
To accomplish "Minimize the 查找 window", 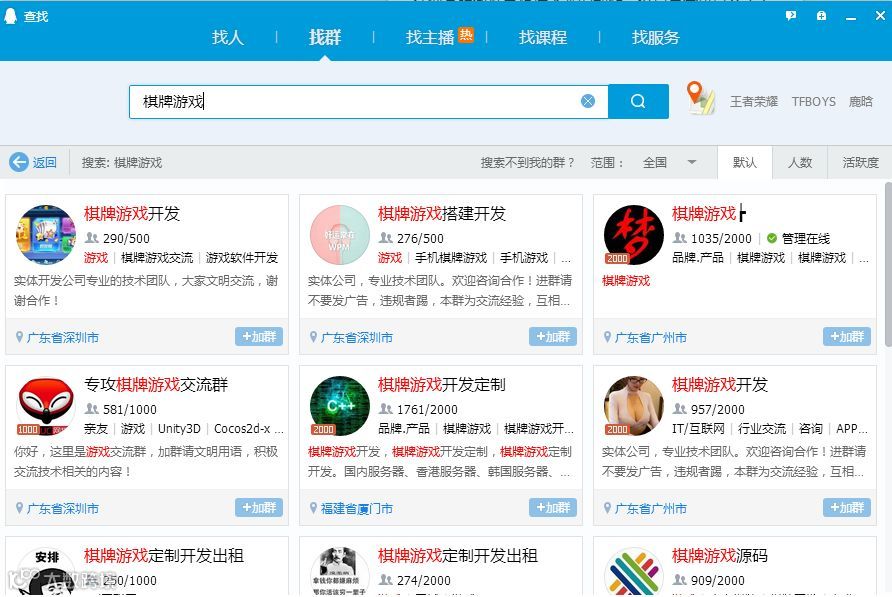I will pos(851,17).
